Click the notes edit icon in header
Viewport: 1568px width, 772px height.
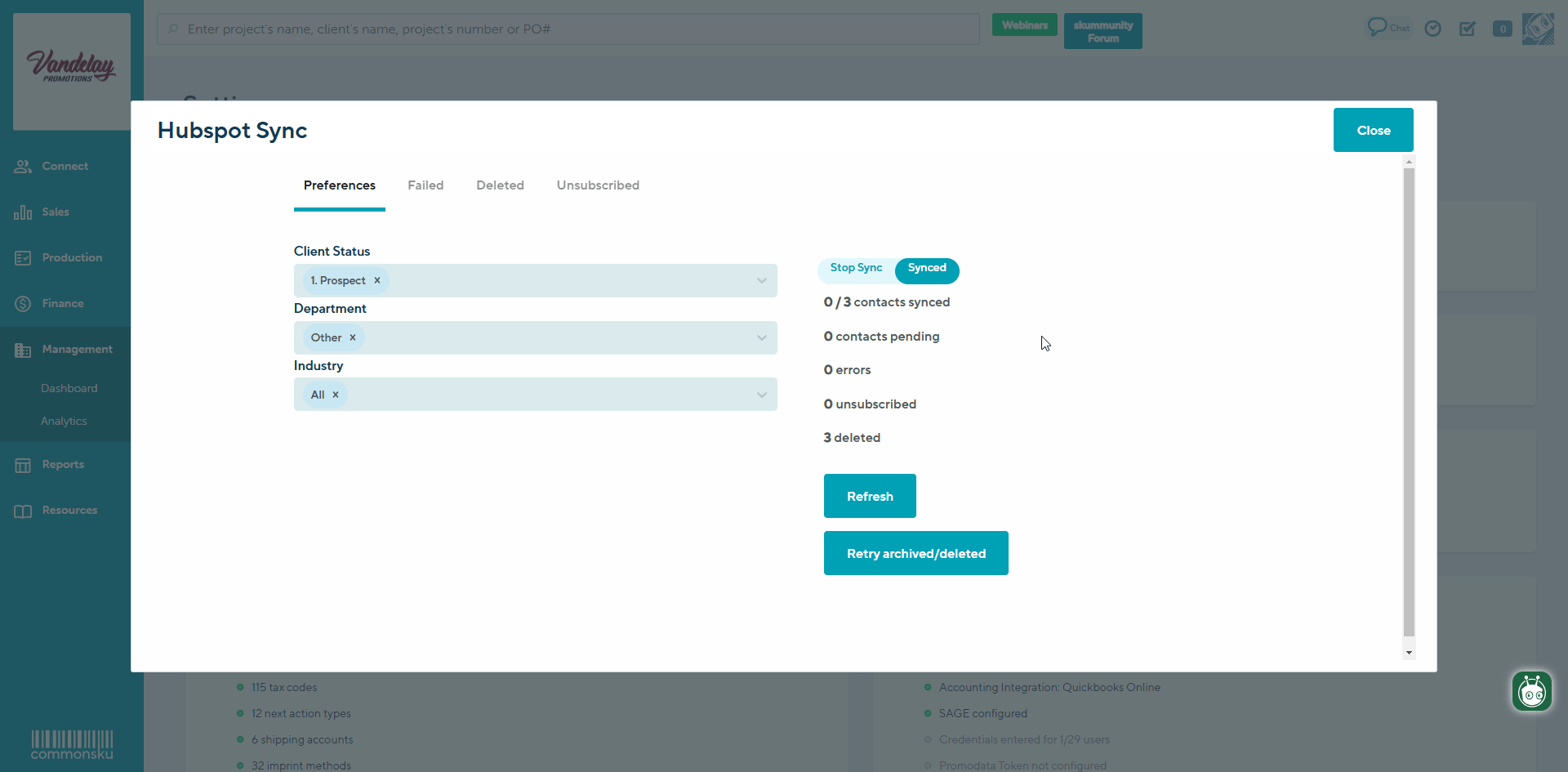pyautogui.click(x=1468, y=29)
